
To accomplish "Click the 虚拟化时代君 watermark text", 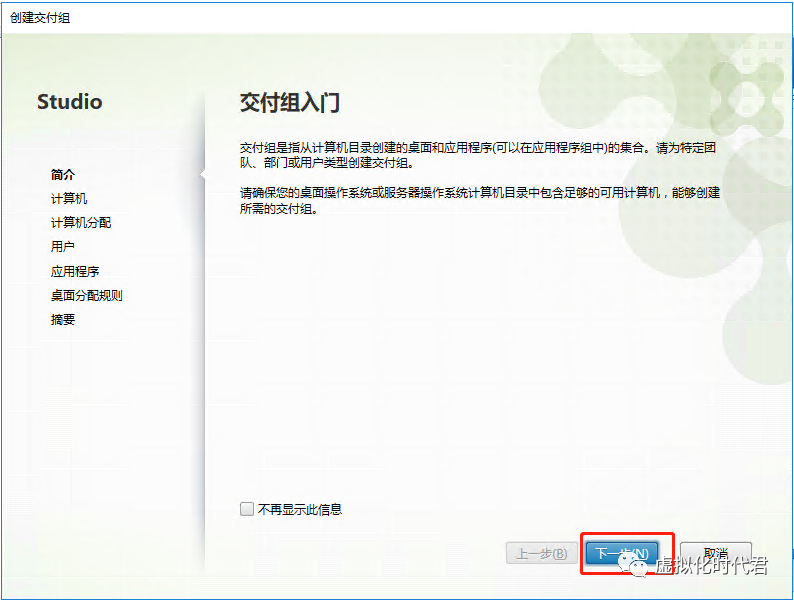I will [x=711, y=565].
